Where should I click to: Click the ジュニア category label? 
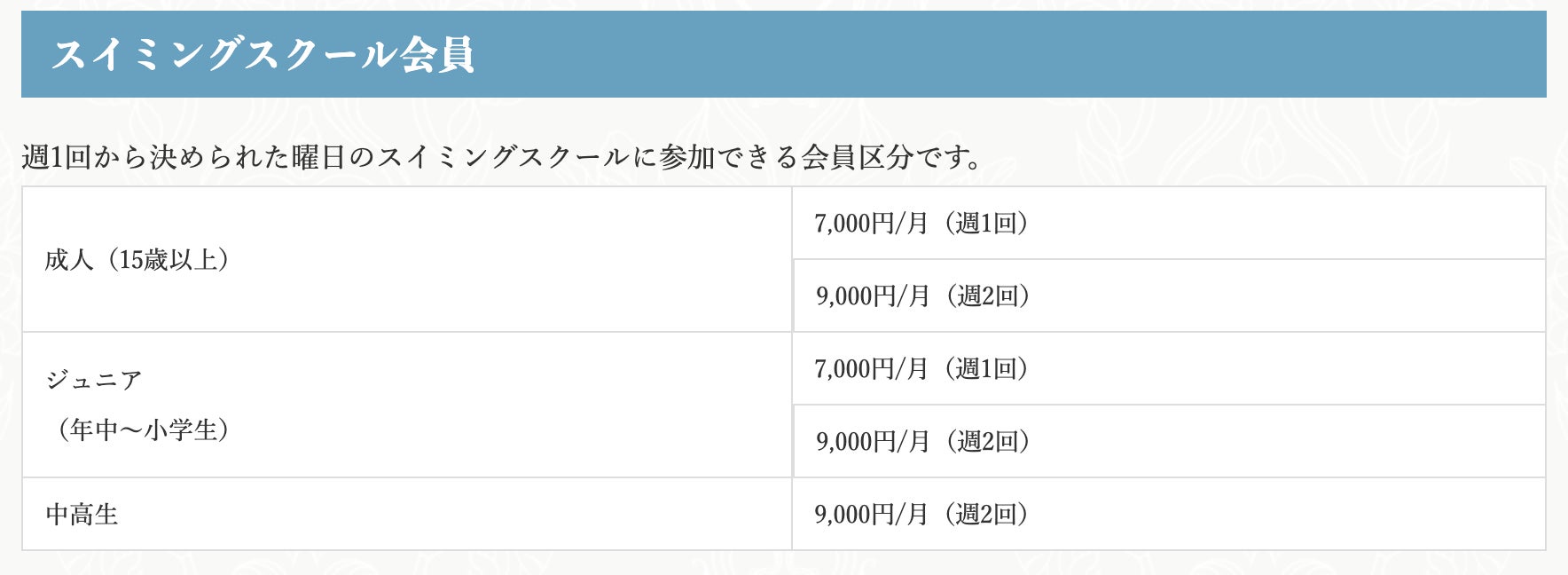click(93, 381)
